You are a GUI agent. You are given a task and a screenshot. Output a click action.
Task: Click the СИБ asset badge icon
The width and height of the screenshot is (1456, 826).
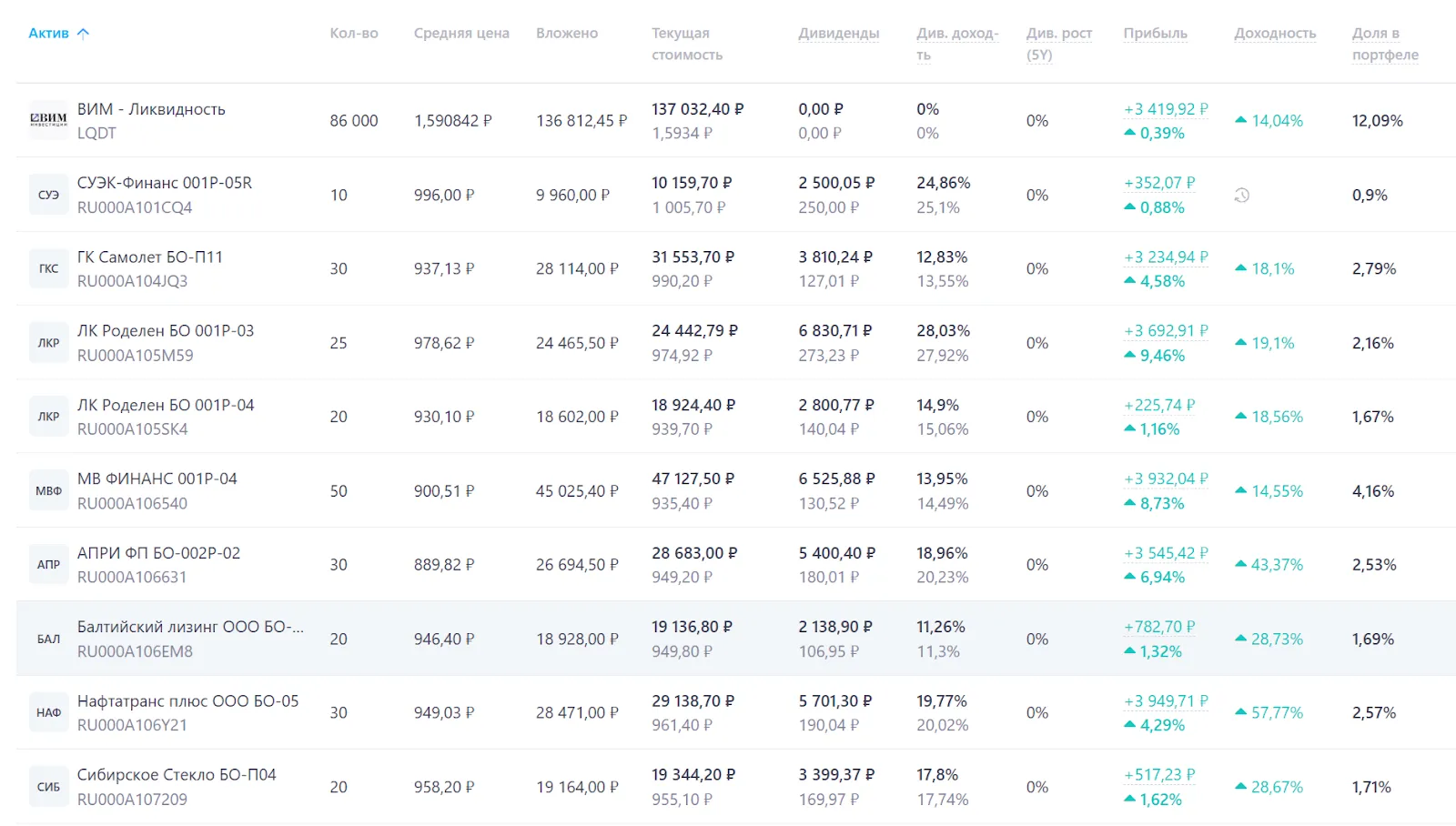click(x=48, y=787)
